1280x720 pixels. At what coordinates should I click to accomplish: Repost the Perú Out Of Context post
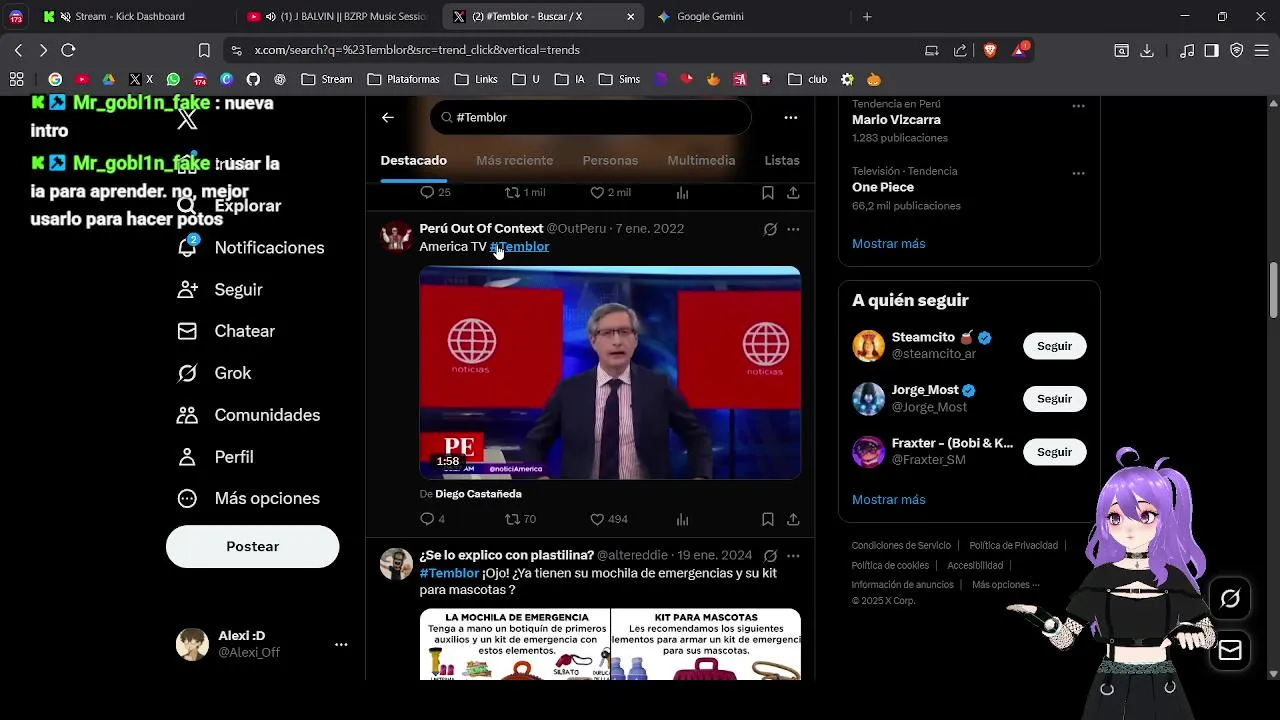point(520,520)
